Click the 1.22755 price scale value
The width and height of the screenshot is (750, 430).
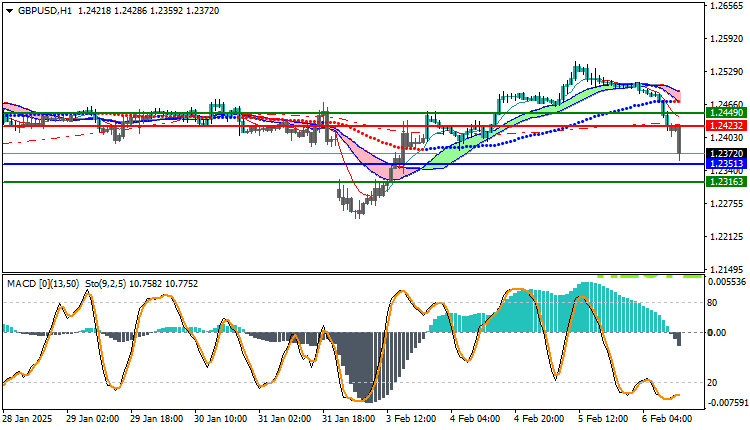click(727, 204)
